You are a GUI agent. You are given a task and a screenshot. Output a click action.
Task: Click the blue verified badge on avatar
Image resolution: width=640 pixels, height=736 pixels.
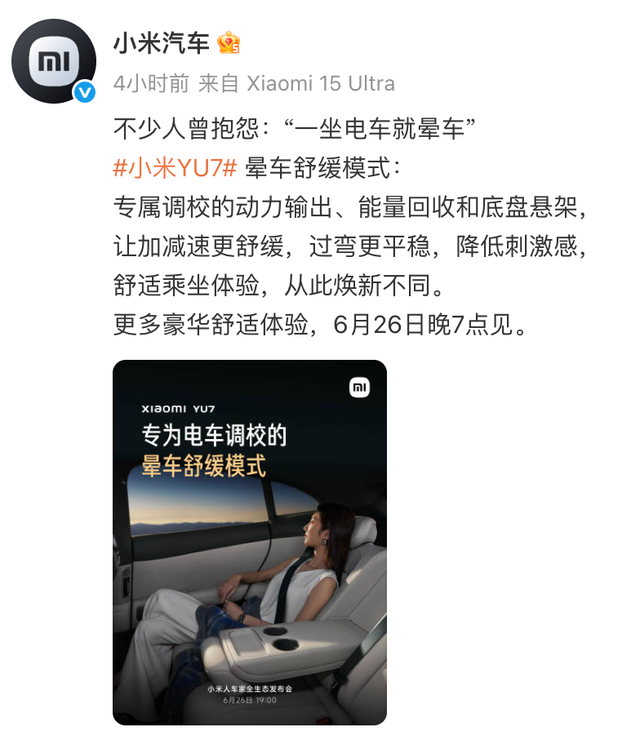[85, 92]
